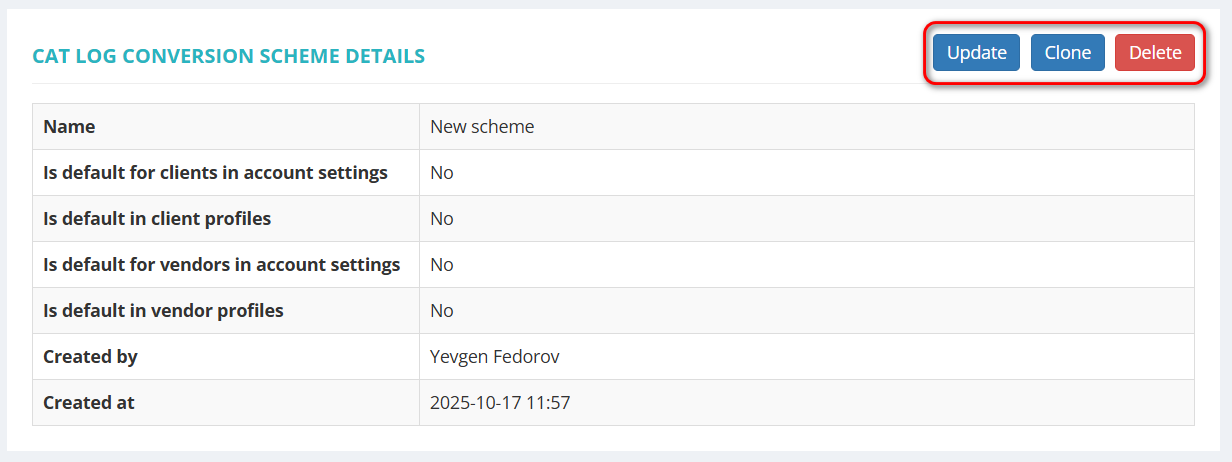The image size is (1232, 462).
Task: Click the 'New scheme' name value
Action: pos(482,127)
